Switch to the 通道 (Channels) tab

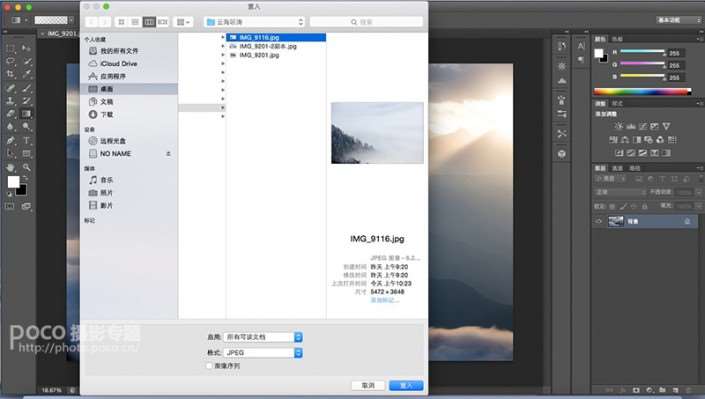(618, 168)
